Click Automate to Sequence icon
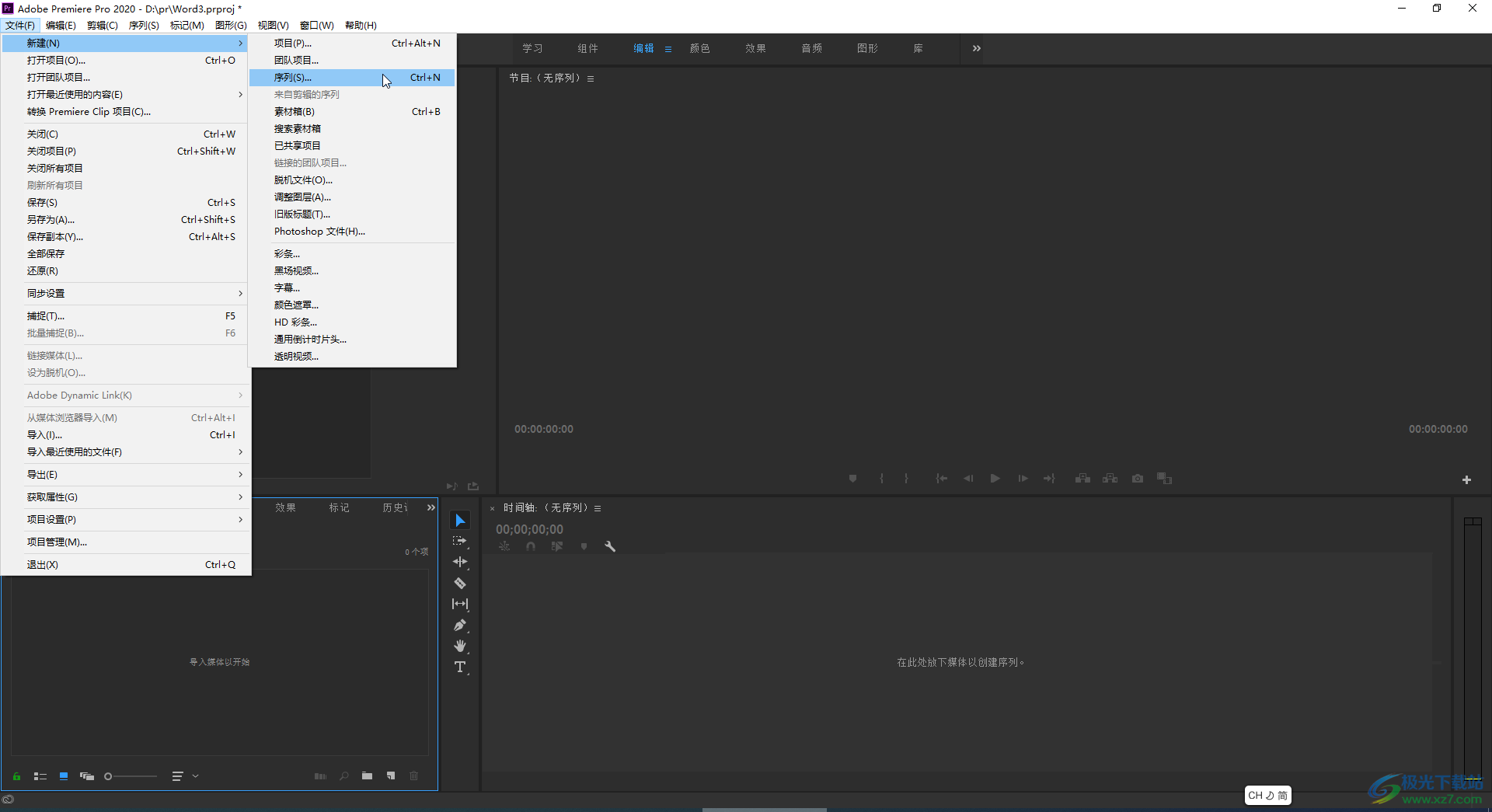1492x812 pixels. click(320, 775)
